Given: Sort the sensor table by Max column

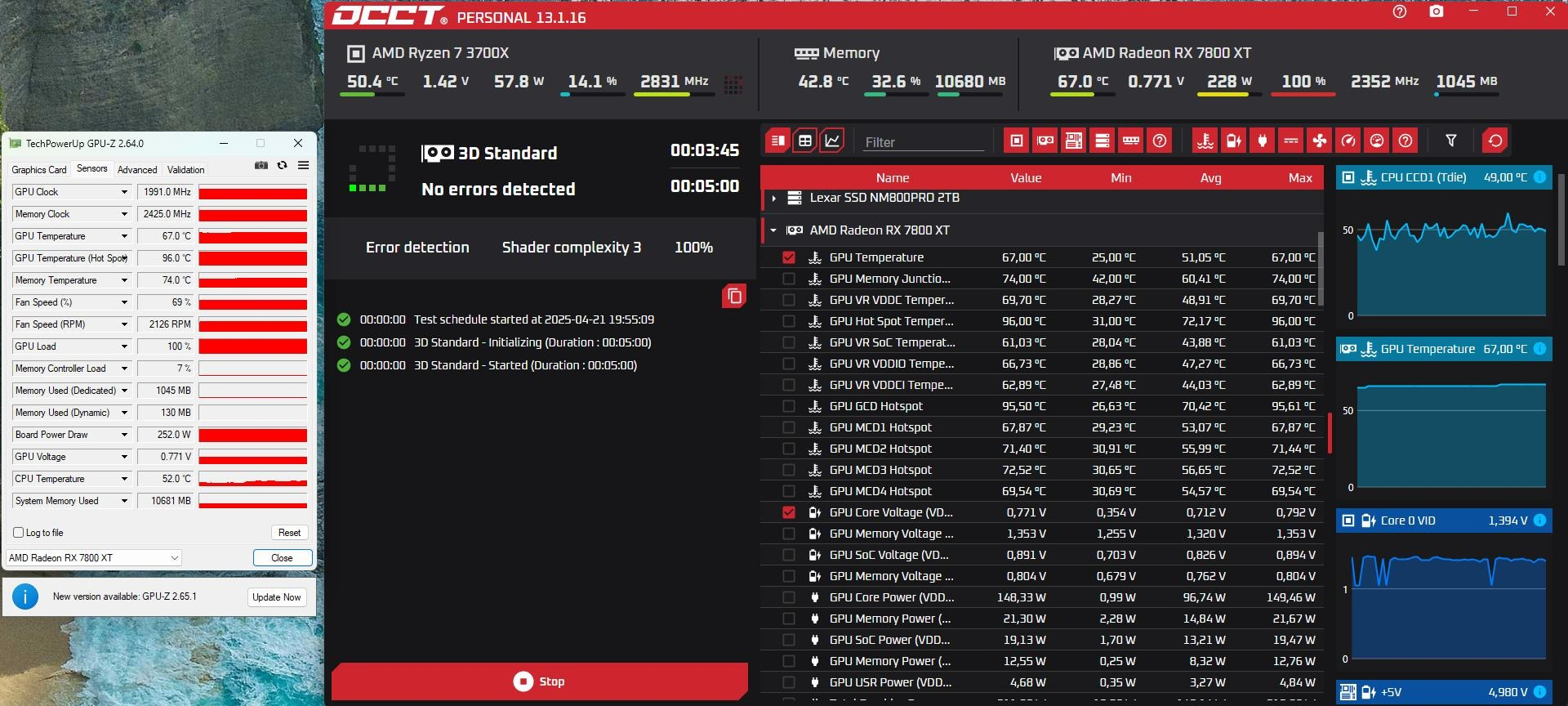Looking at the screenshot, I should click(1300, 177).
